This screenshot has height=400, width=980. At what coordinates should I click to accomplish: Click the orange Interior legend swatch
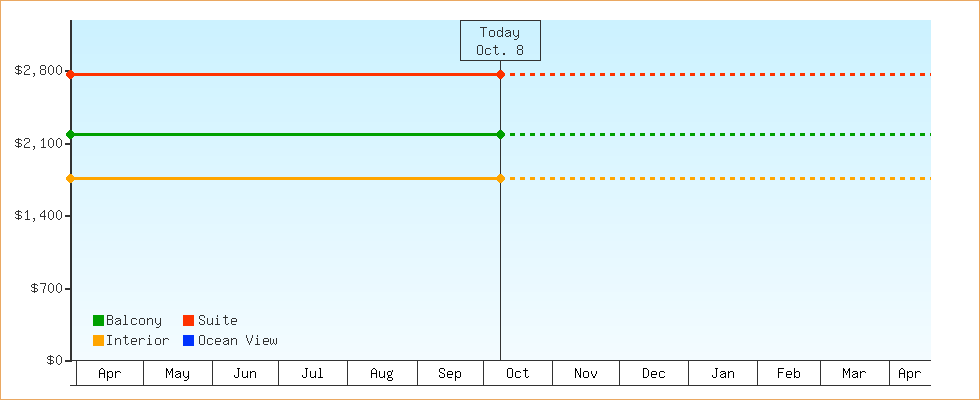(98, 340)
